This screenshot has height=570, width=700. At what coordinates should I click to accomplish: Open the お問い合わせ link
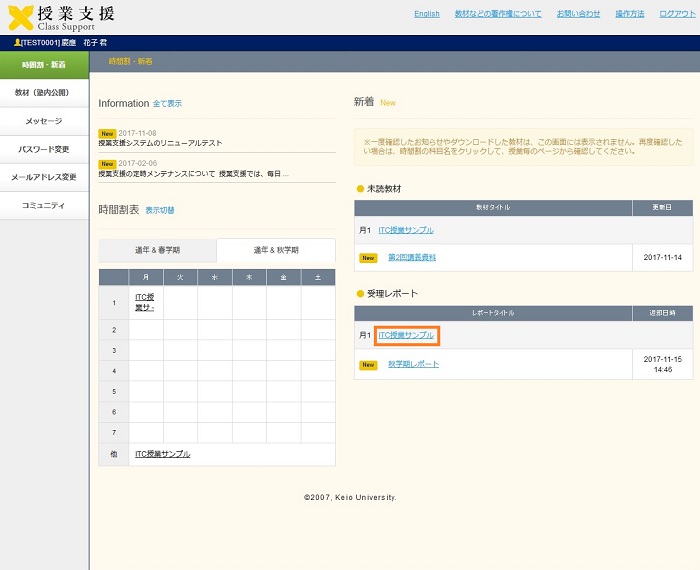tap(578, 14)
